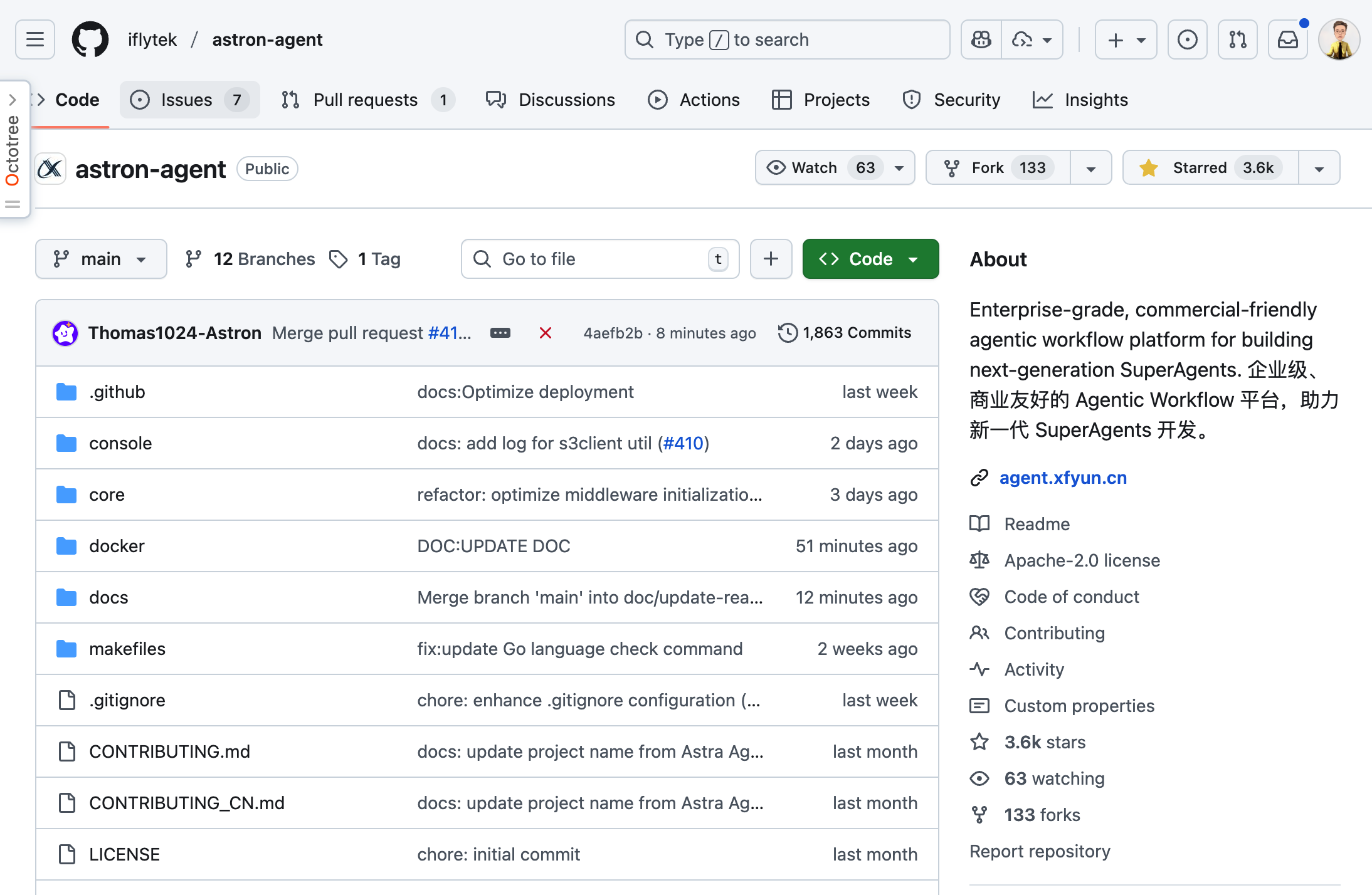Viewport: 1372px width, 895px height.
Task: Click the pull requests header icon
Action: [1237, 39]
